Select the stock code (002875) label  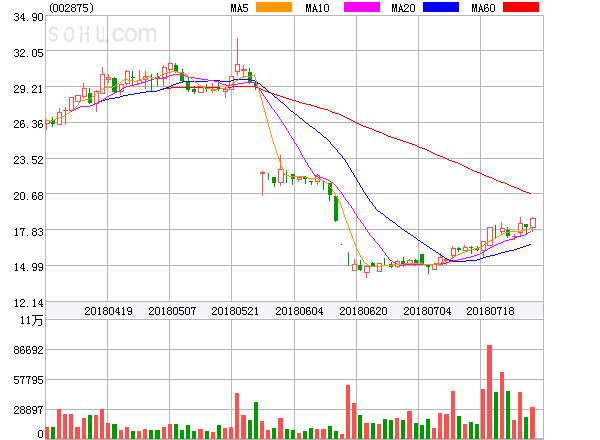click(x=72, y=8)
